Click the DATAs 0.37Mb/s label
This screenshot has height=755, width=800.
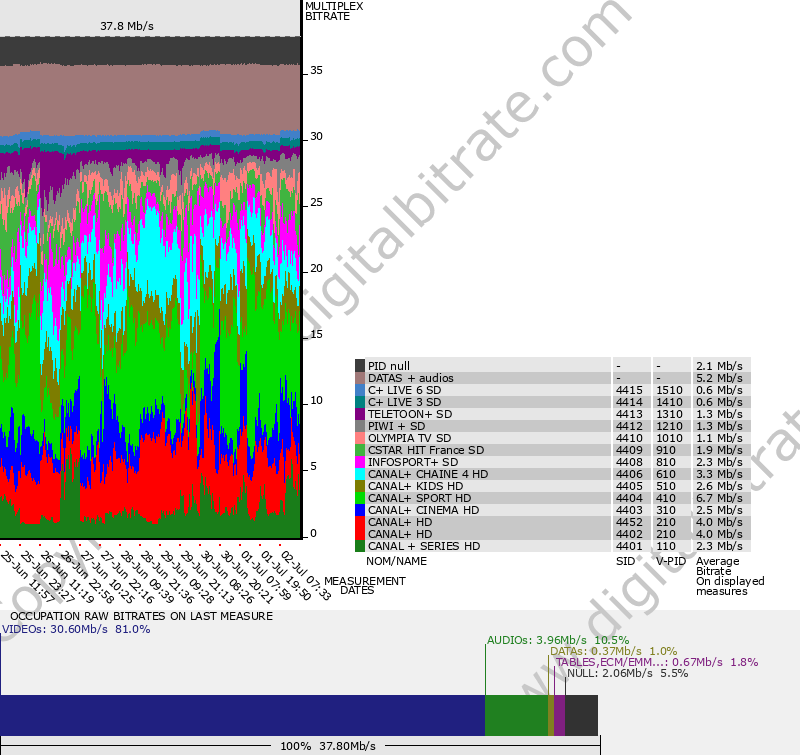point(613,651)
